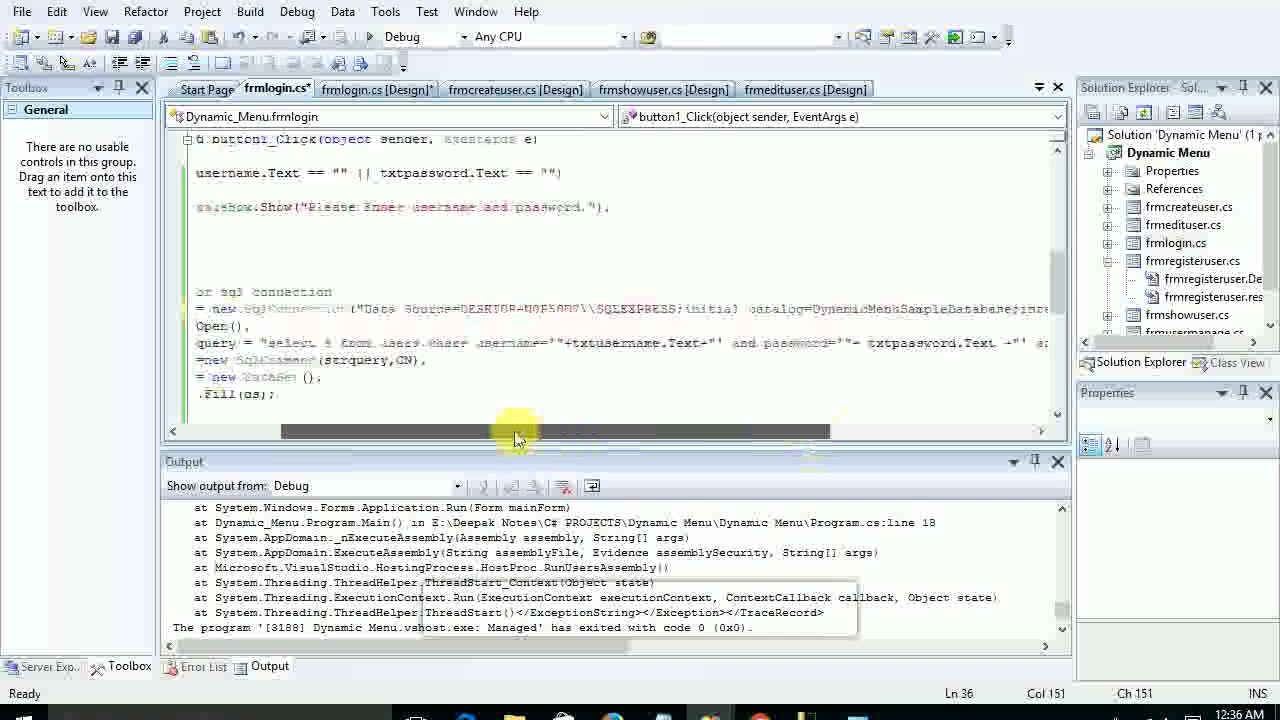This screenshot has width=1280, height=720.
Task: Open the active files list dropdown
Action: click(1039, 88)
